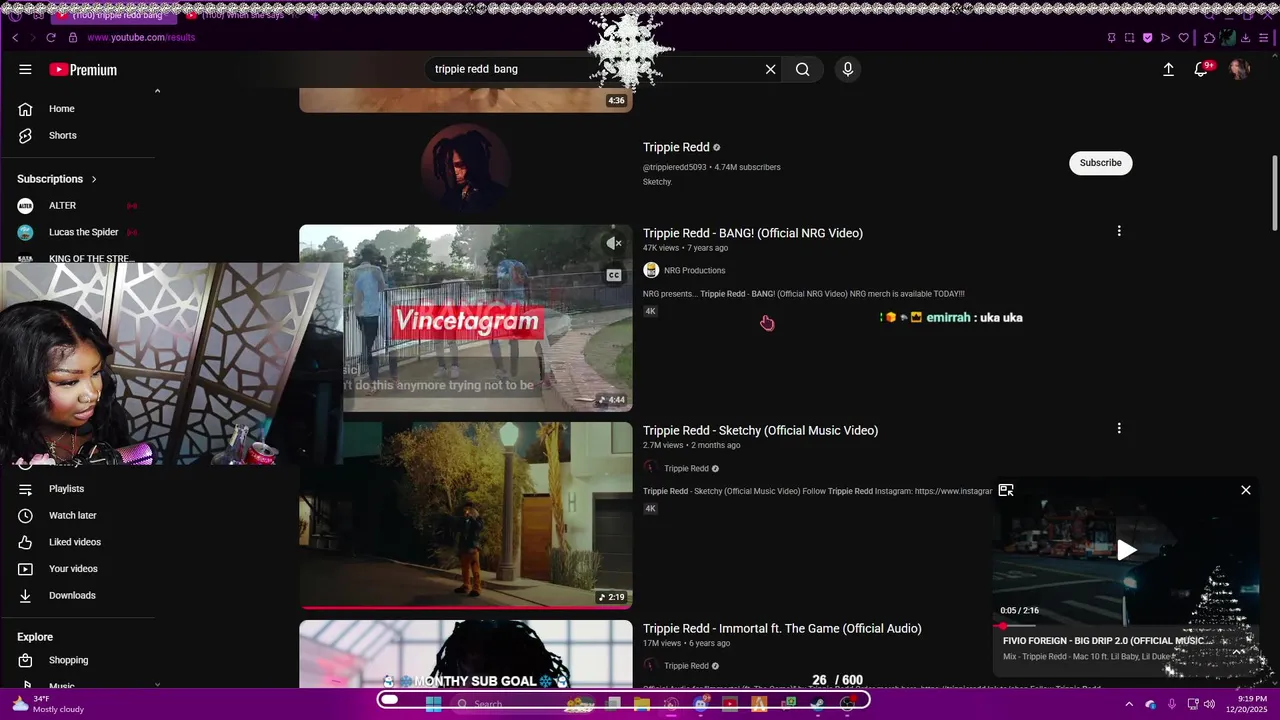Expand miniplayer to watch page
Screen dimensions: 1280x720
tap(1006, 490)
